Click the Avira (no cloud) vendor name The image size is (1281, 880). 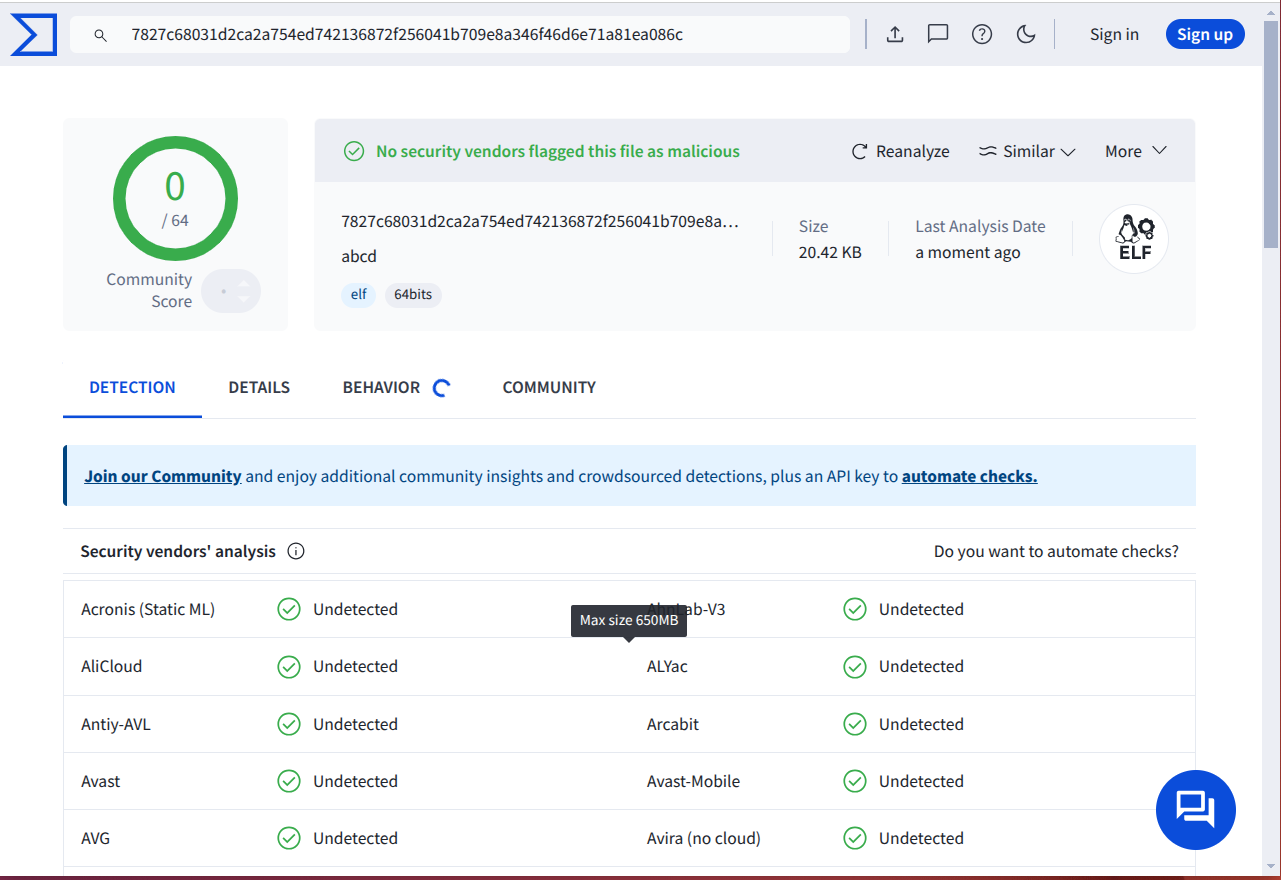[704, 838]
